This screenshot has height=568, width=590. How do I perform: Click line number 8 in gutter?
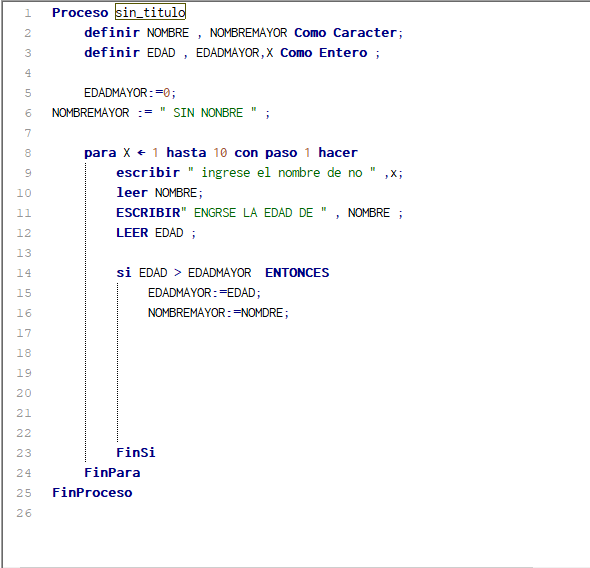pos(27,153)
